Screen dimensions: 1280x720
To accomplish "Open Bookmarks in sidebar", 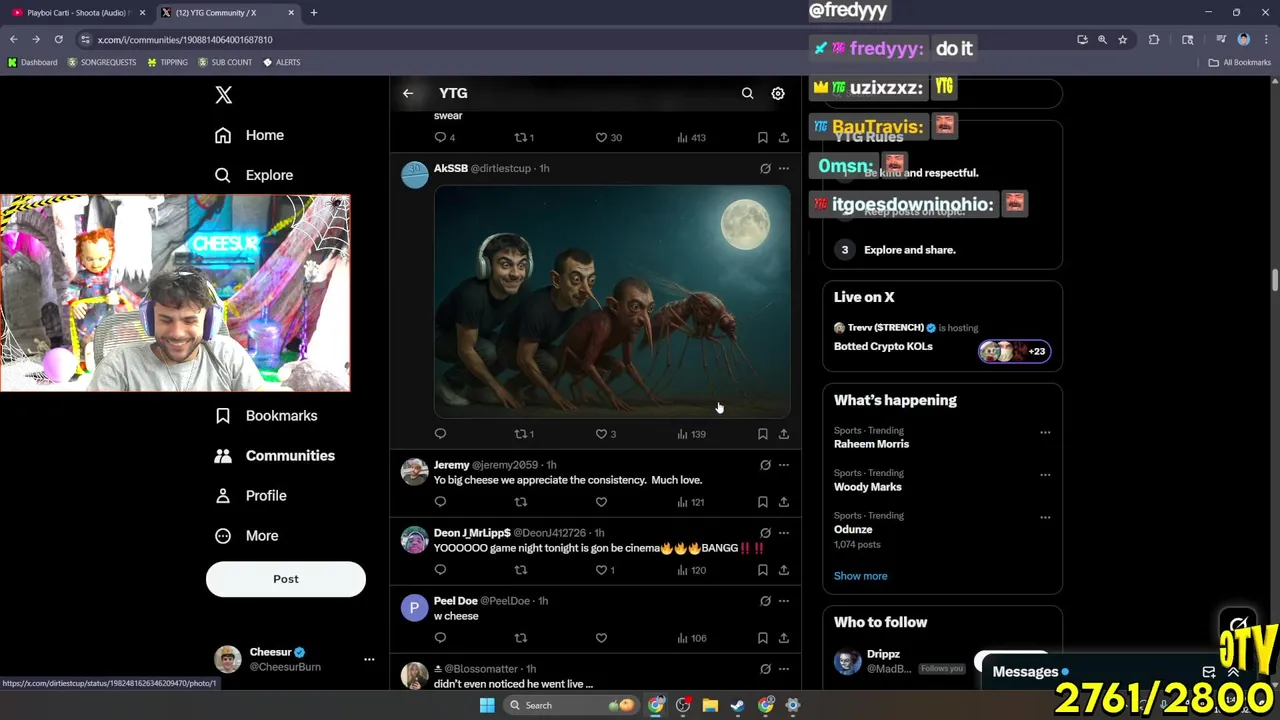I will coord(266,415).
